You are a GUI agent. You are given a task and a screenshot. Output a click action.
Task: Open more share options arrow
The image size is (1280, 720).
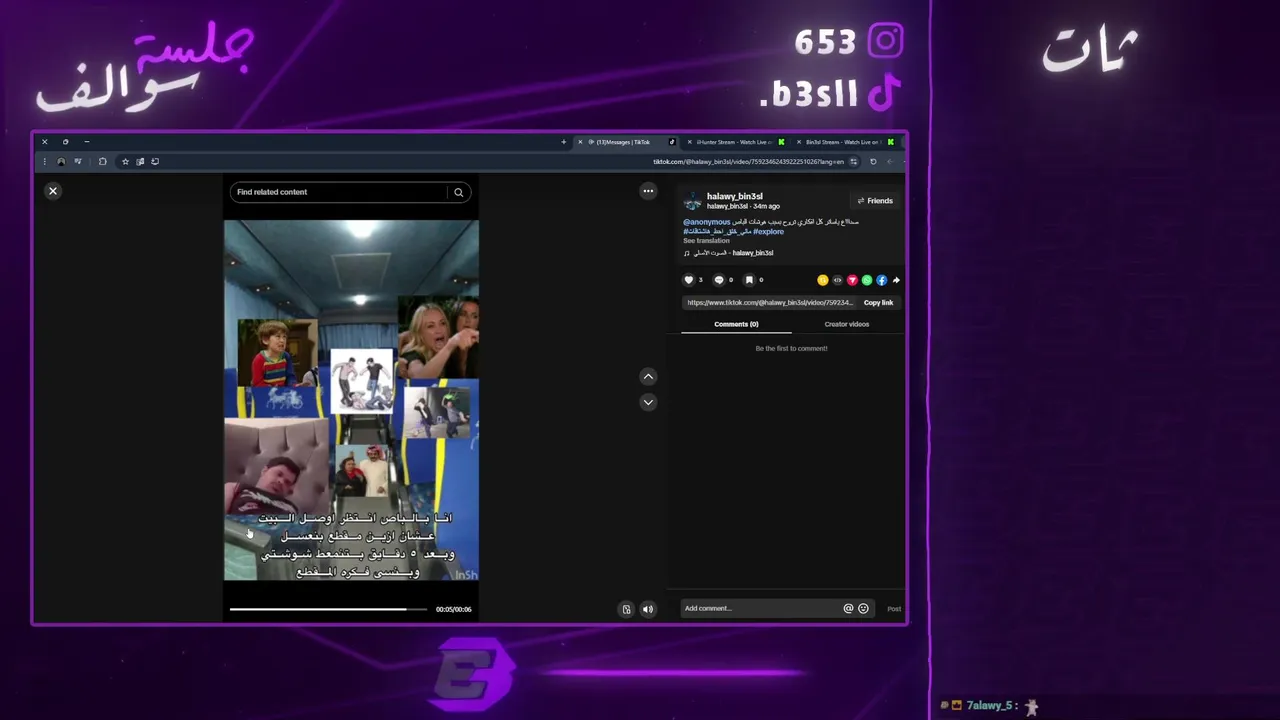(896, 280)
